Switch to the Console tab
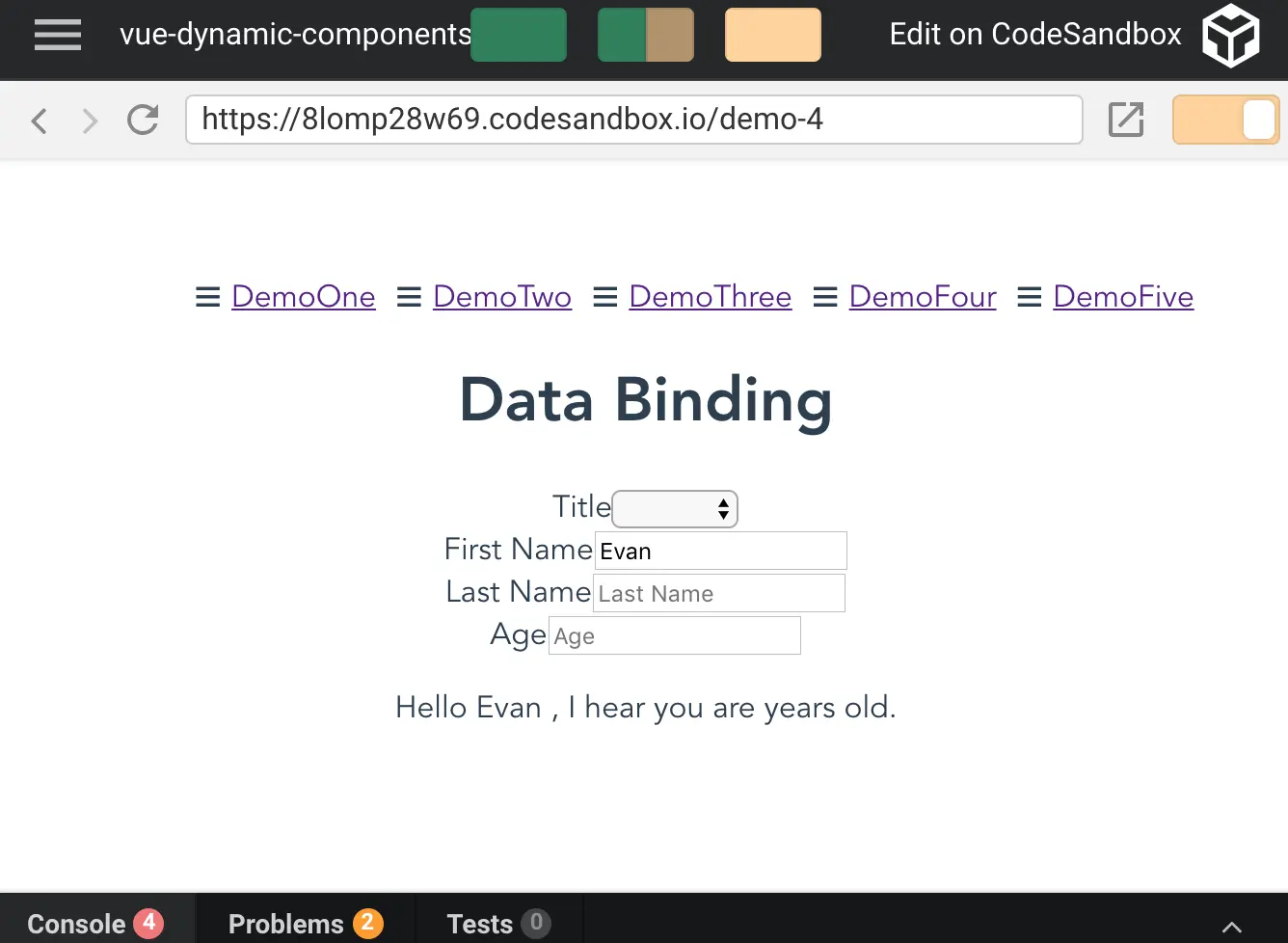The width and height of the screenshot is (1288, 943). (95, 924)
